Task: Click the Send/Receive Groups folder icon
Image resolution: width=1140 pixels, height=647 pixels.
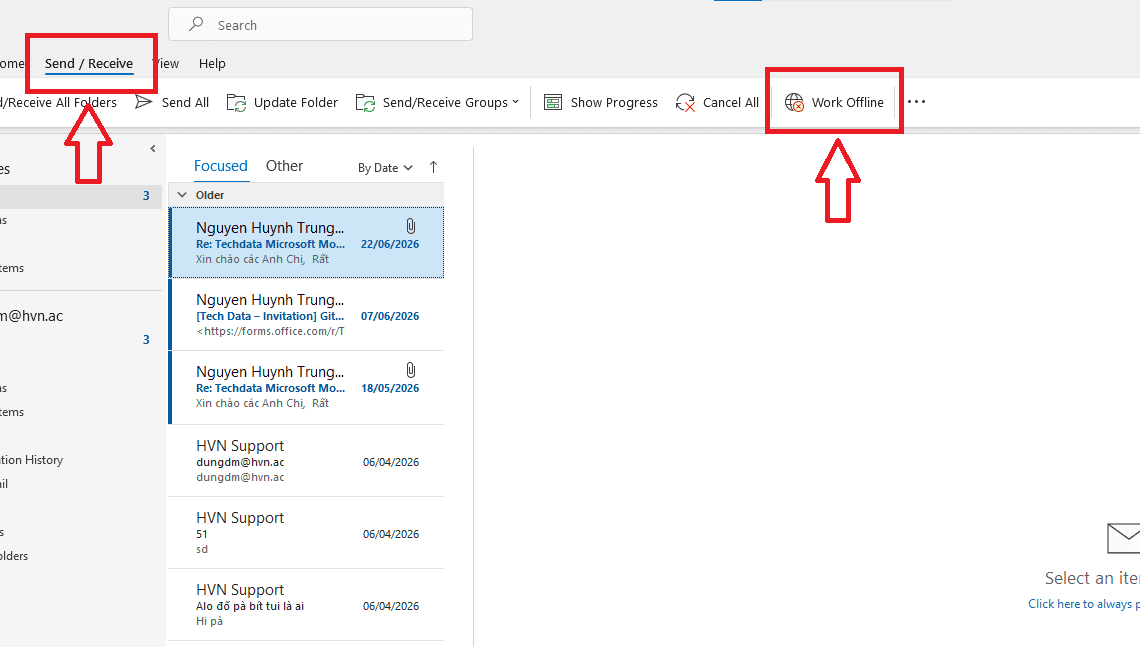Action: click(365, 103)
